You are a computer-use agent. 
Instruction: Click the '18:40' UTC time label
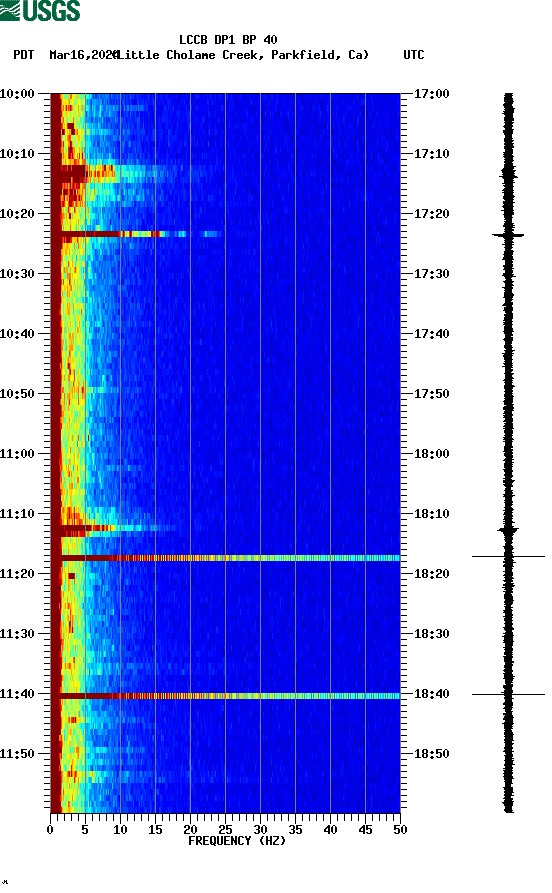point(431,694)
